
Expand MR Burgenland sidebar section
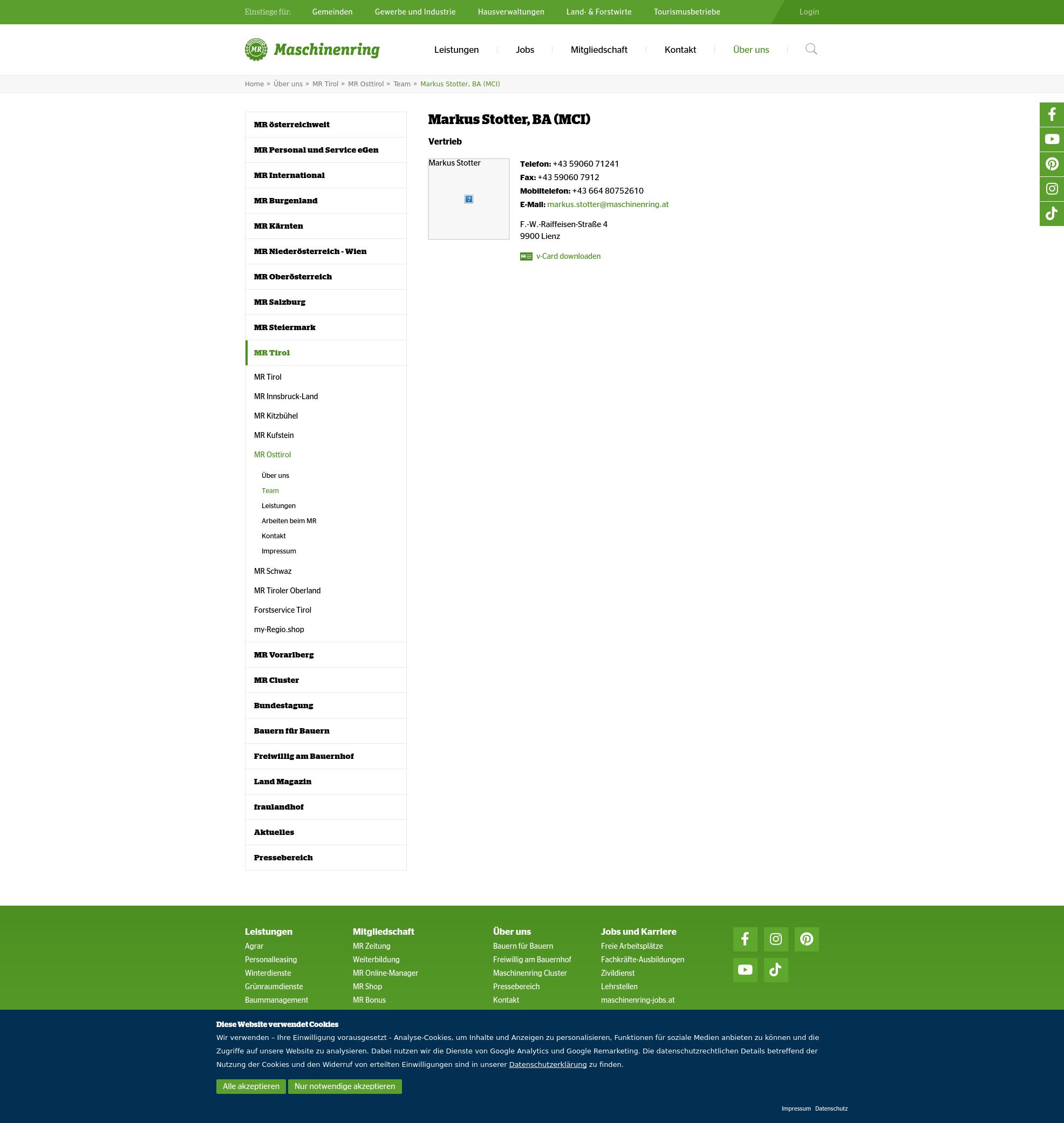click(325, 201)
